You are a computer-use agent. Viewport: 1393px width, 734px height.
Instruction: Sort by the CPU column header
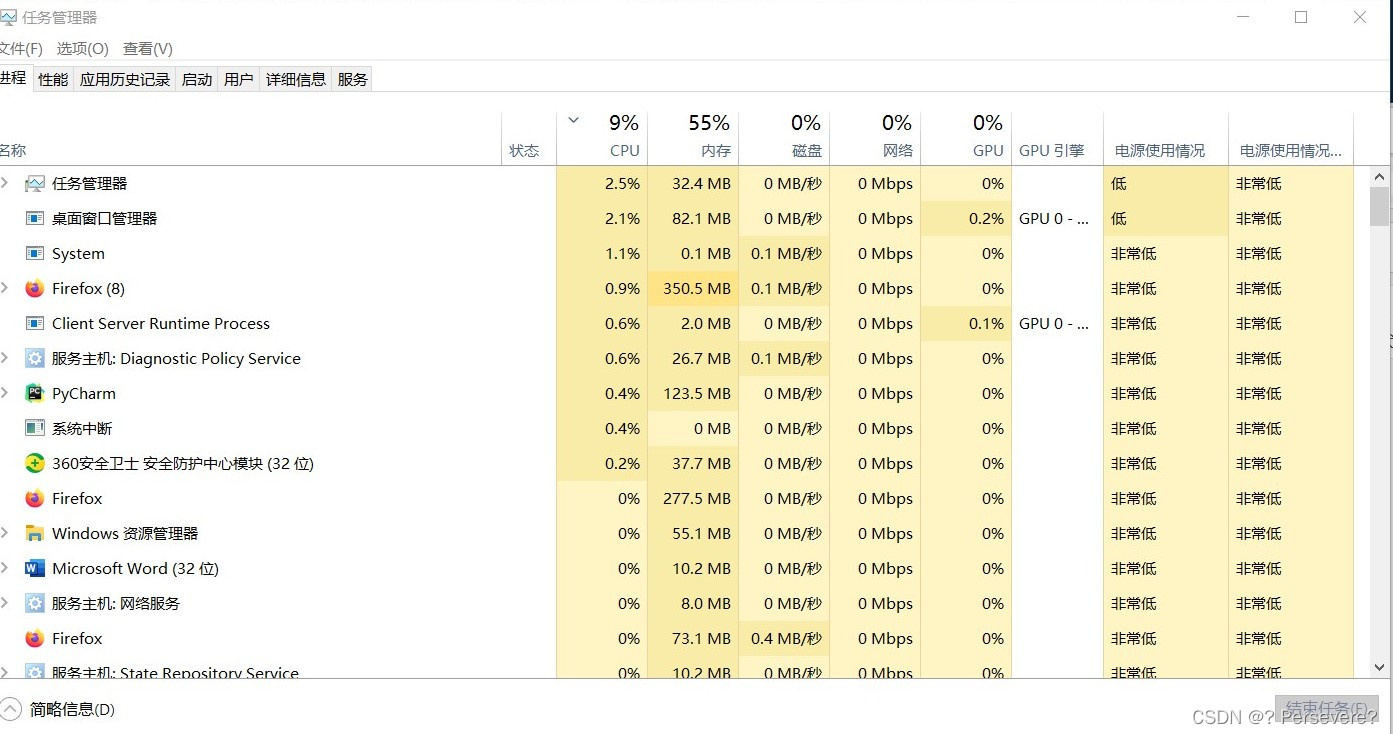(602, 138)
